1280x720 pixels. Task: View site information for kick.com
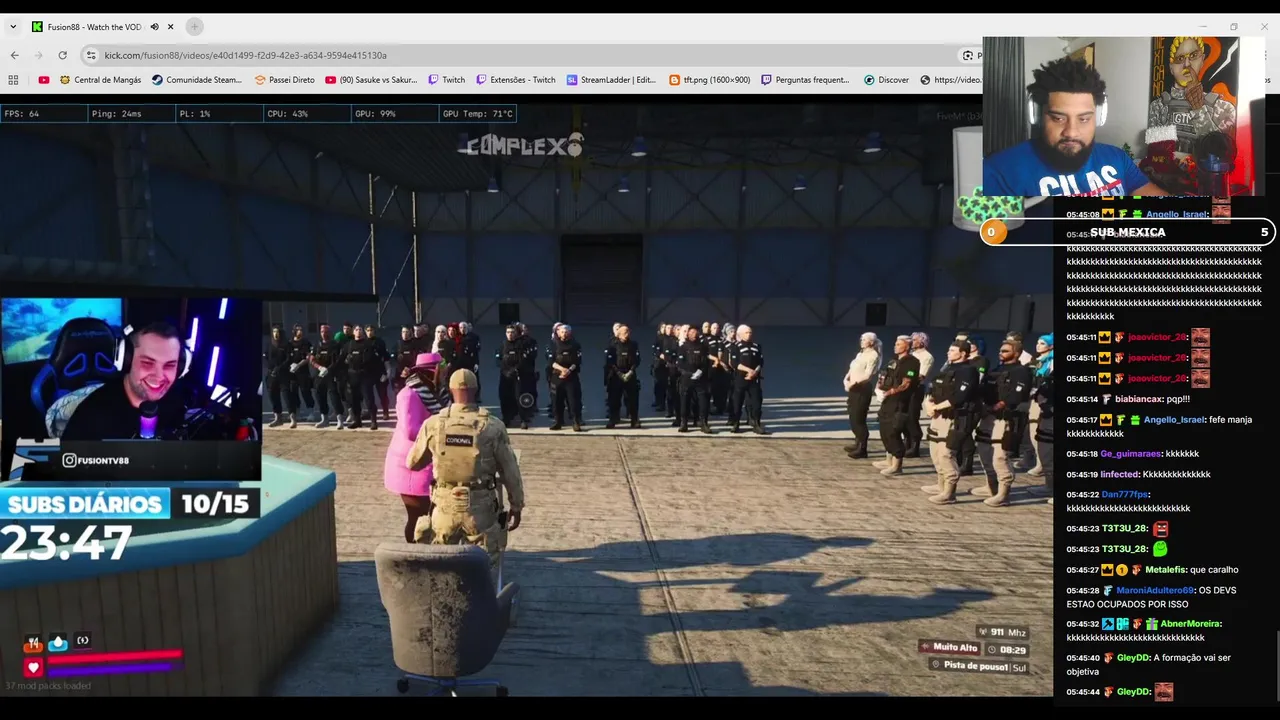(91, 55)
